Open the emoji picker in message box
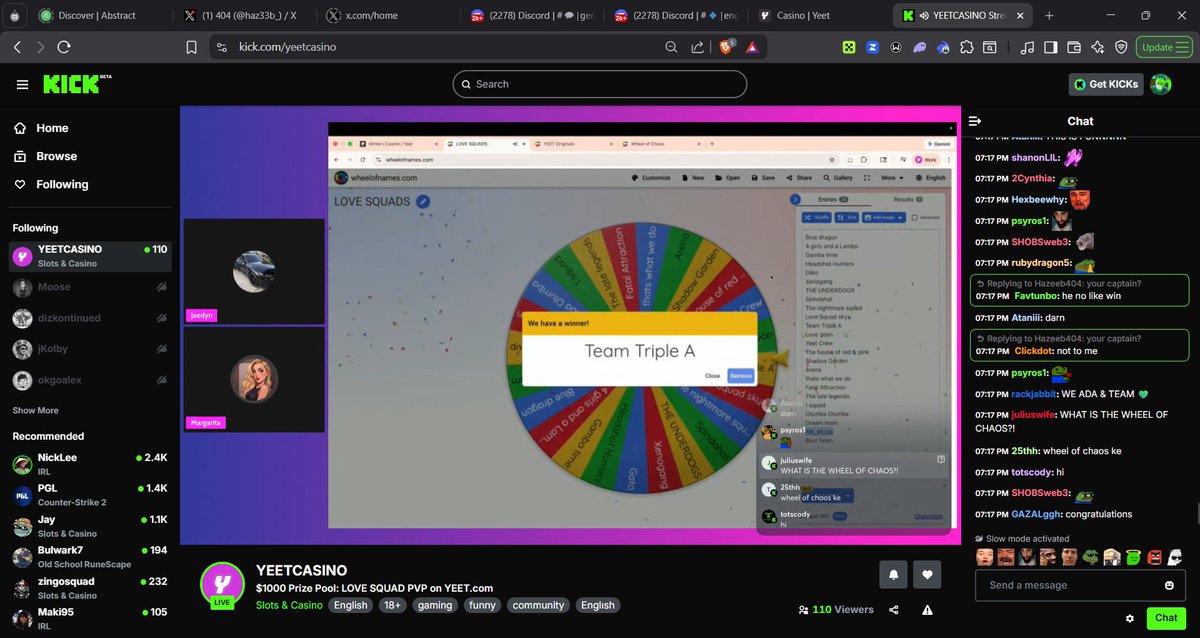The height and width of the screenshot is (638, 1200). click(x=1169, y=585)
